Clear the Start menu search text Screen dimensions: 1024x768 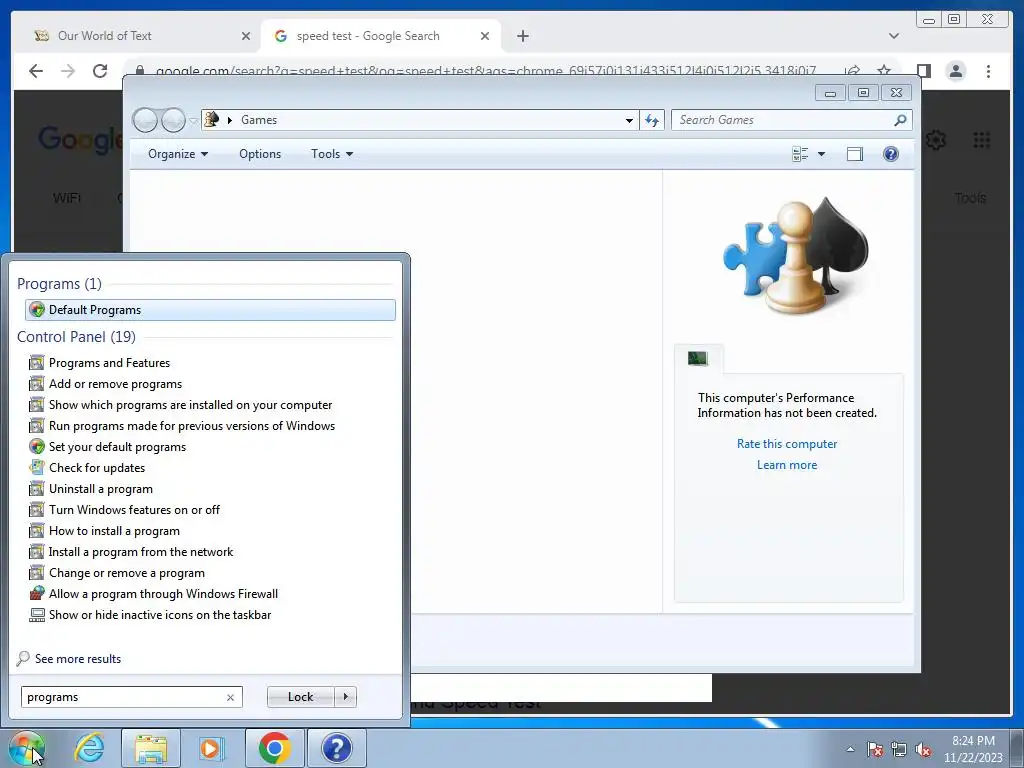231,697
